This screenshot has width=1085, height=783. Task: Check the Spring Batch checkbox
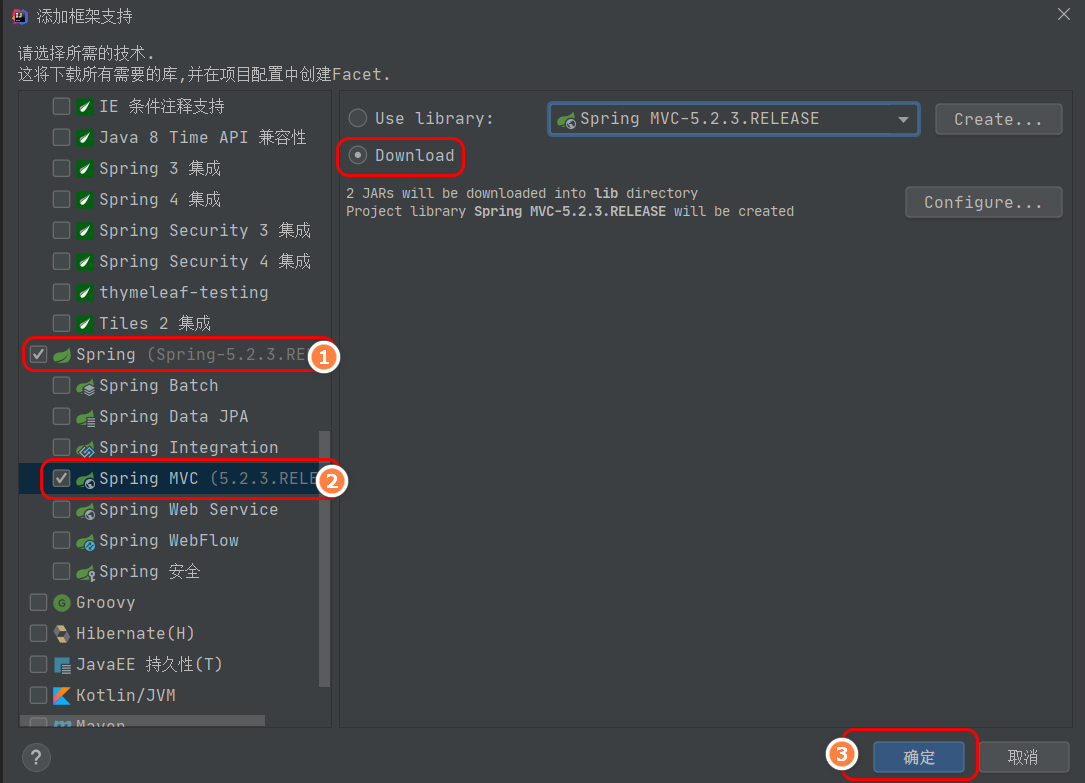[x=62, y=386]
